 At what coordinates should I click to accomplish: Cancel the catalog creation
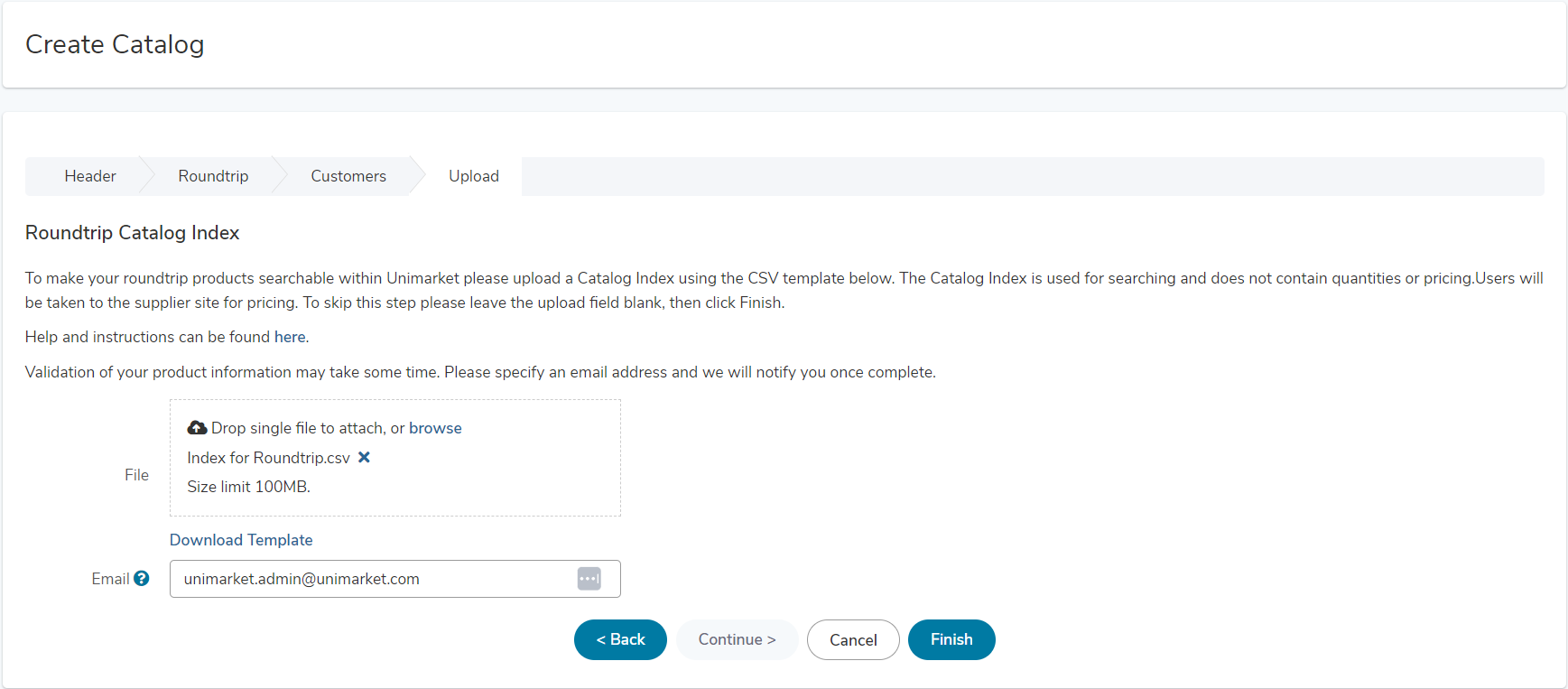click(853, 639)
